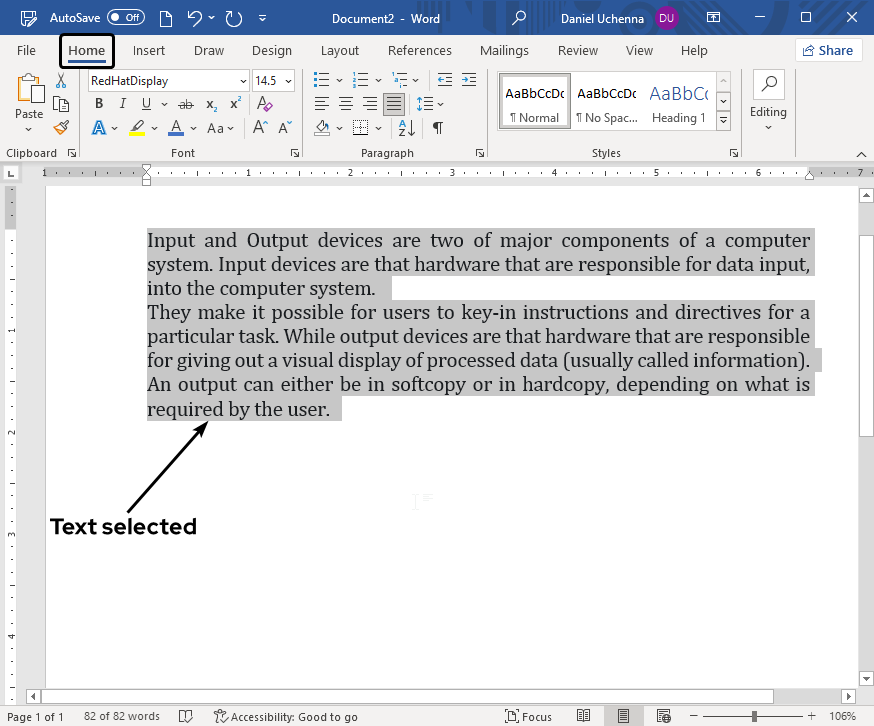Viewport: 874px width, 726px height.
Task: Center align the selected paragraph
Action: click(x=345, y=103)
